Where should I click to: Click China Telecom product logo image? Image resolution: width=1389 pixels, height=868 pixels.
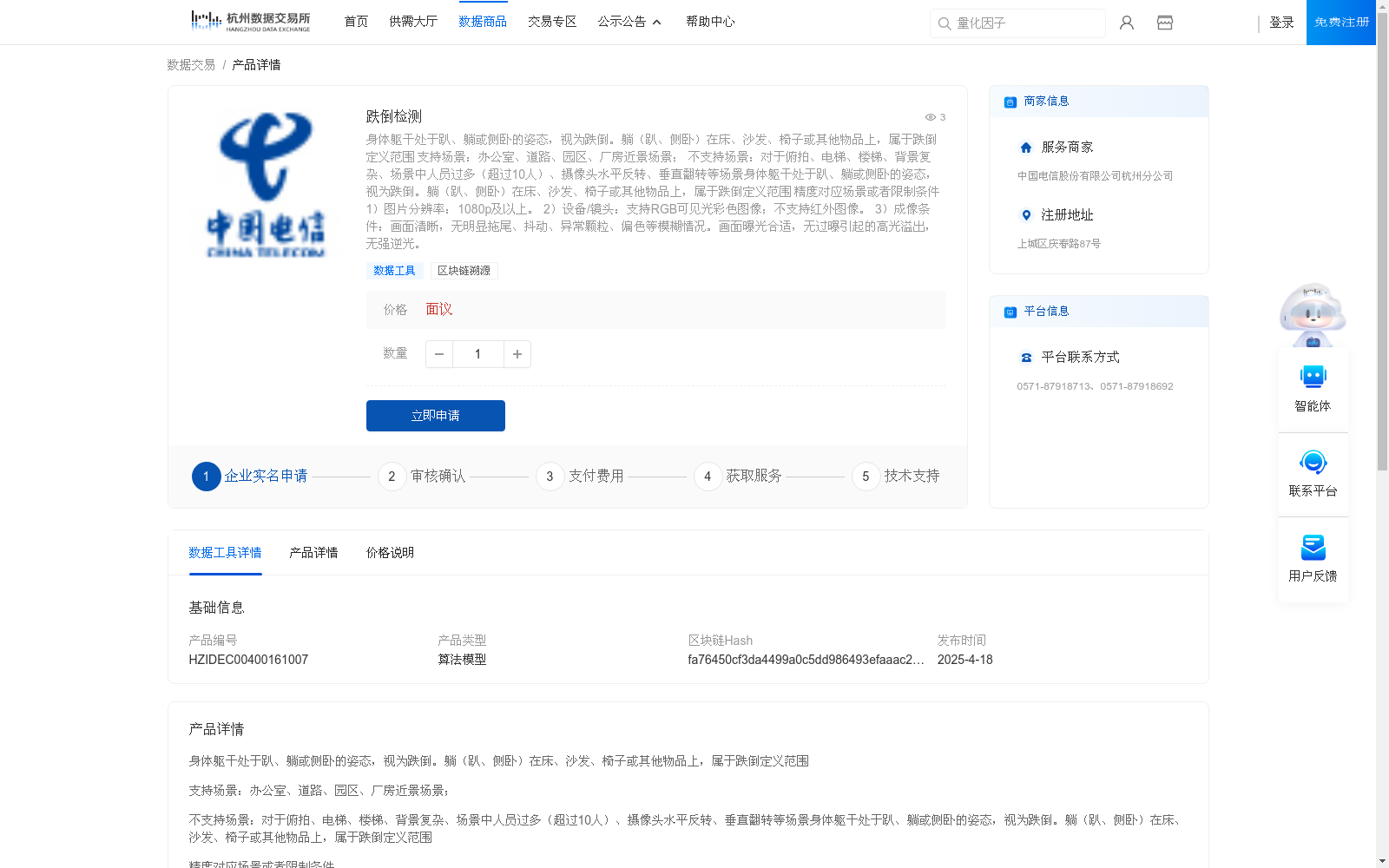tap(266, 185)
